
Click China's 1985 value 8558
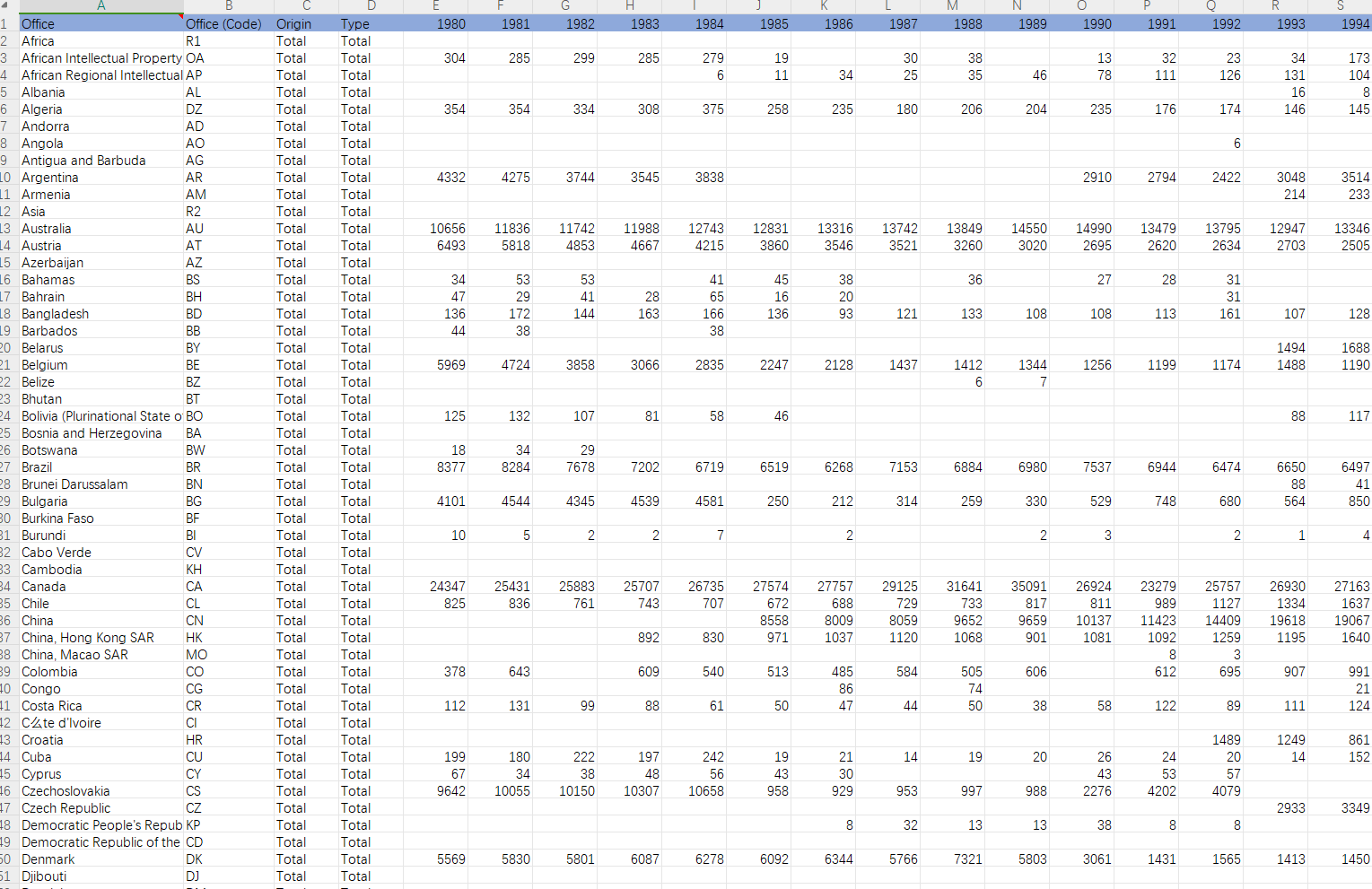coord(759,621)
